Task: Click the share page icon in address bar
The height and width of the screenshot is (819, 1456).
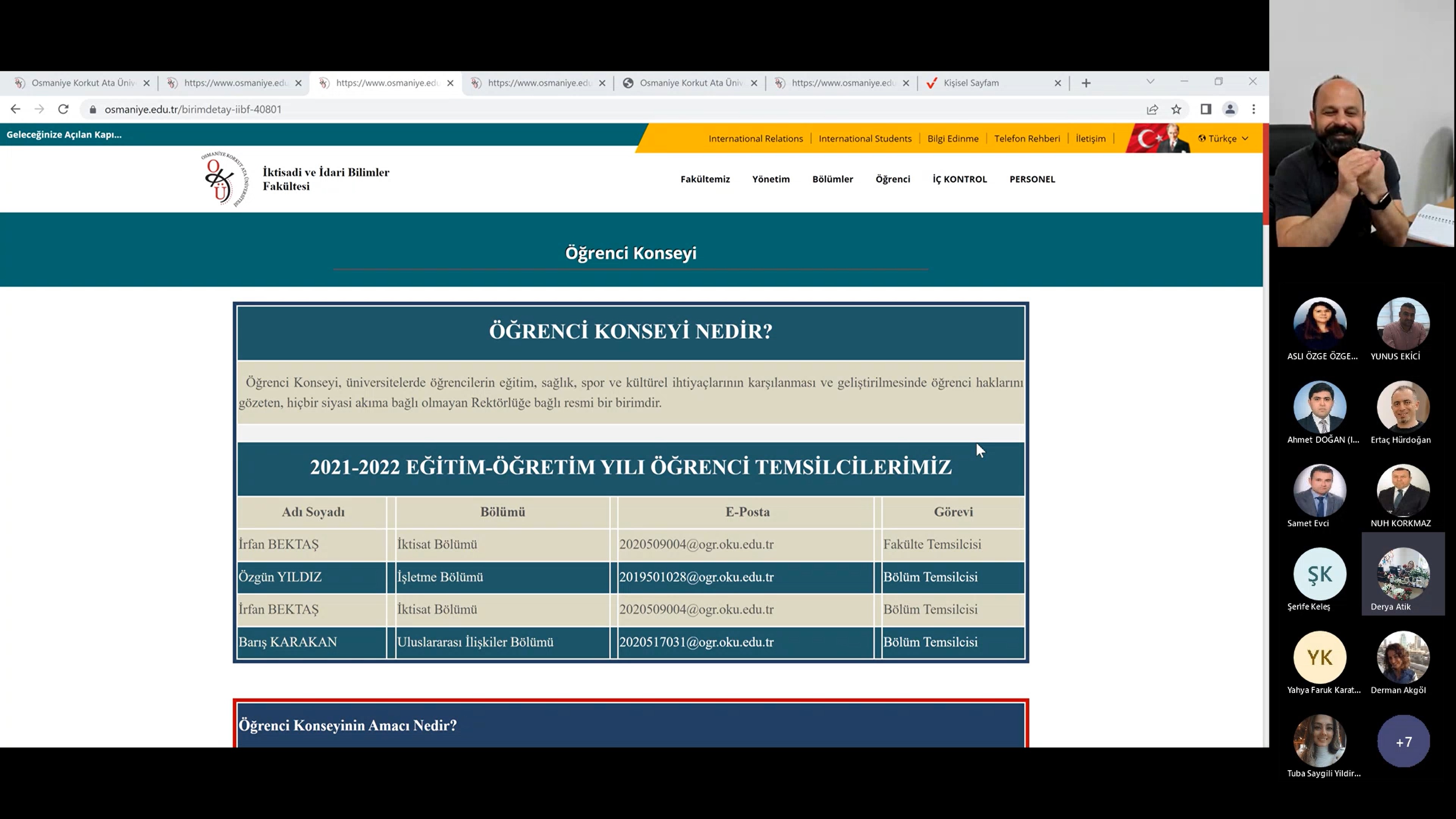Action: coord(1152,110)
